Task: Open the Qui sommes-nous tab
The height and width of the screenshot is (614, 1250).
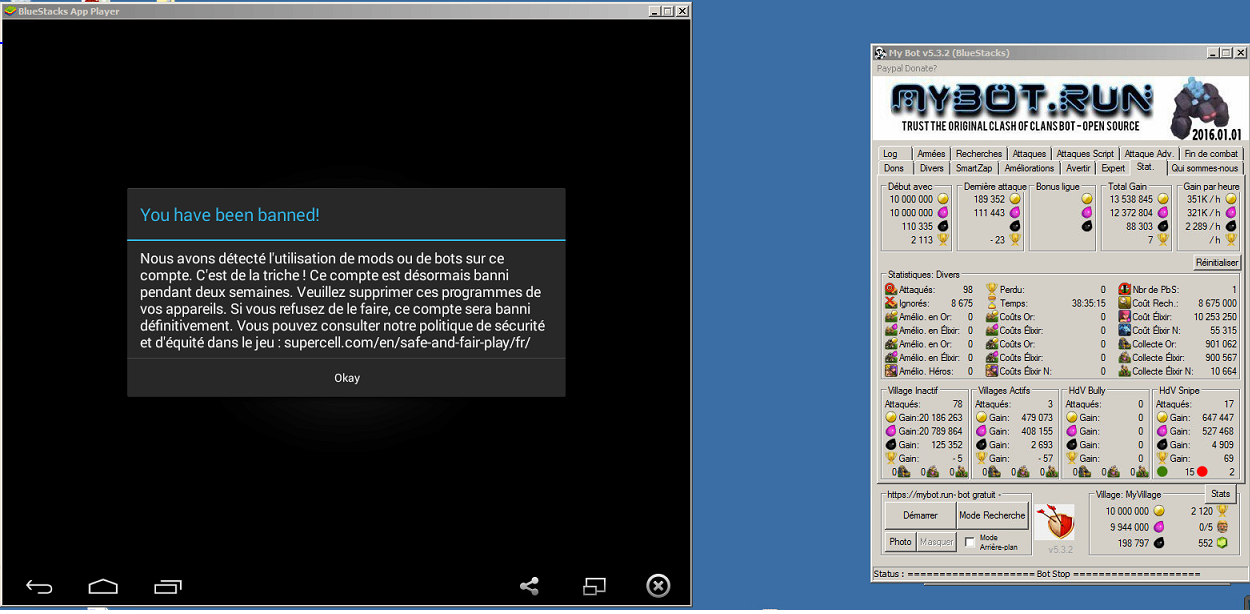Action: point(1204,168)
